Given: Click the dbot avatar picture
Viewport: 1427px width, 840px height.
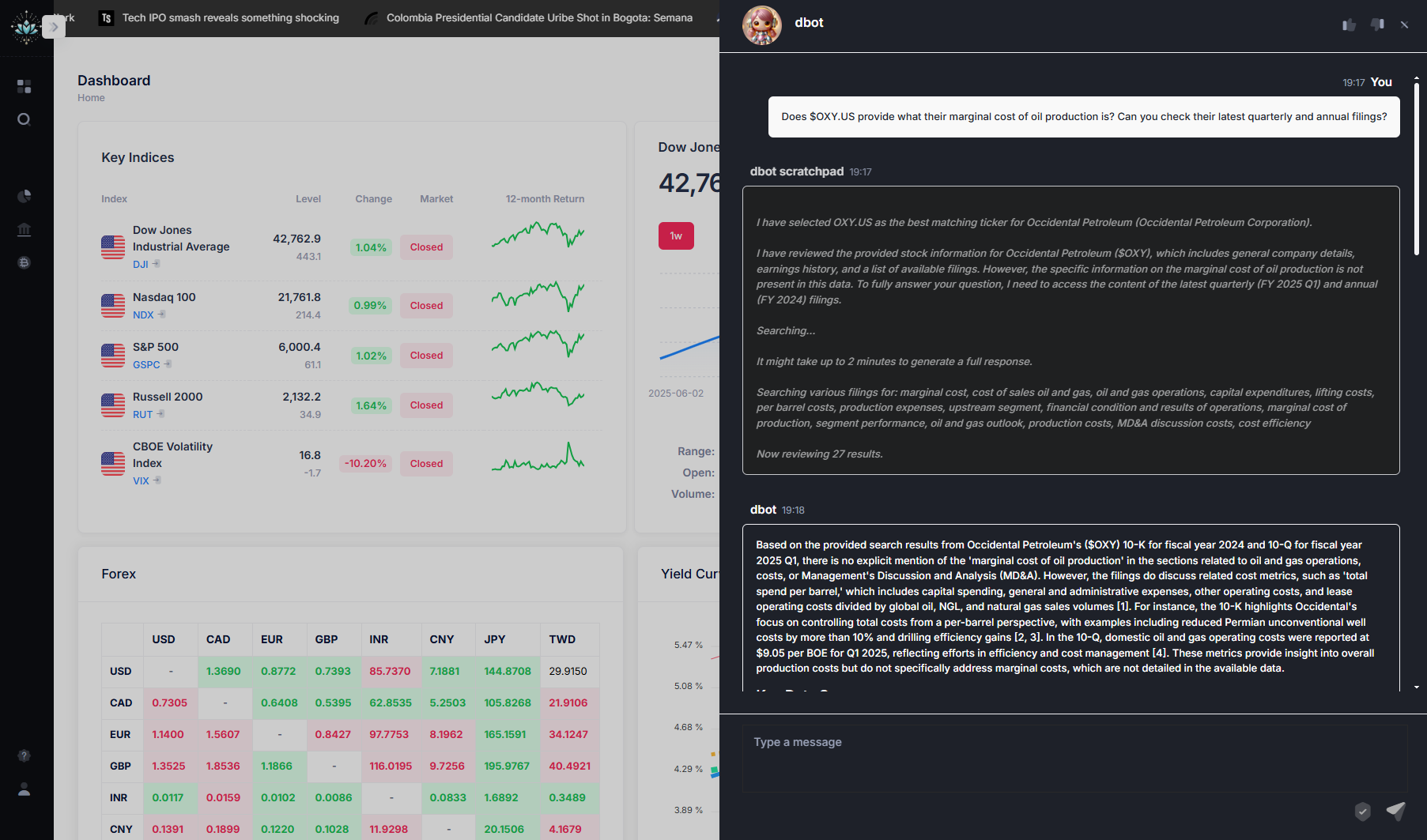Looking at the screenshot, I should (x=762, y=25).
